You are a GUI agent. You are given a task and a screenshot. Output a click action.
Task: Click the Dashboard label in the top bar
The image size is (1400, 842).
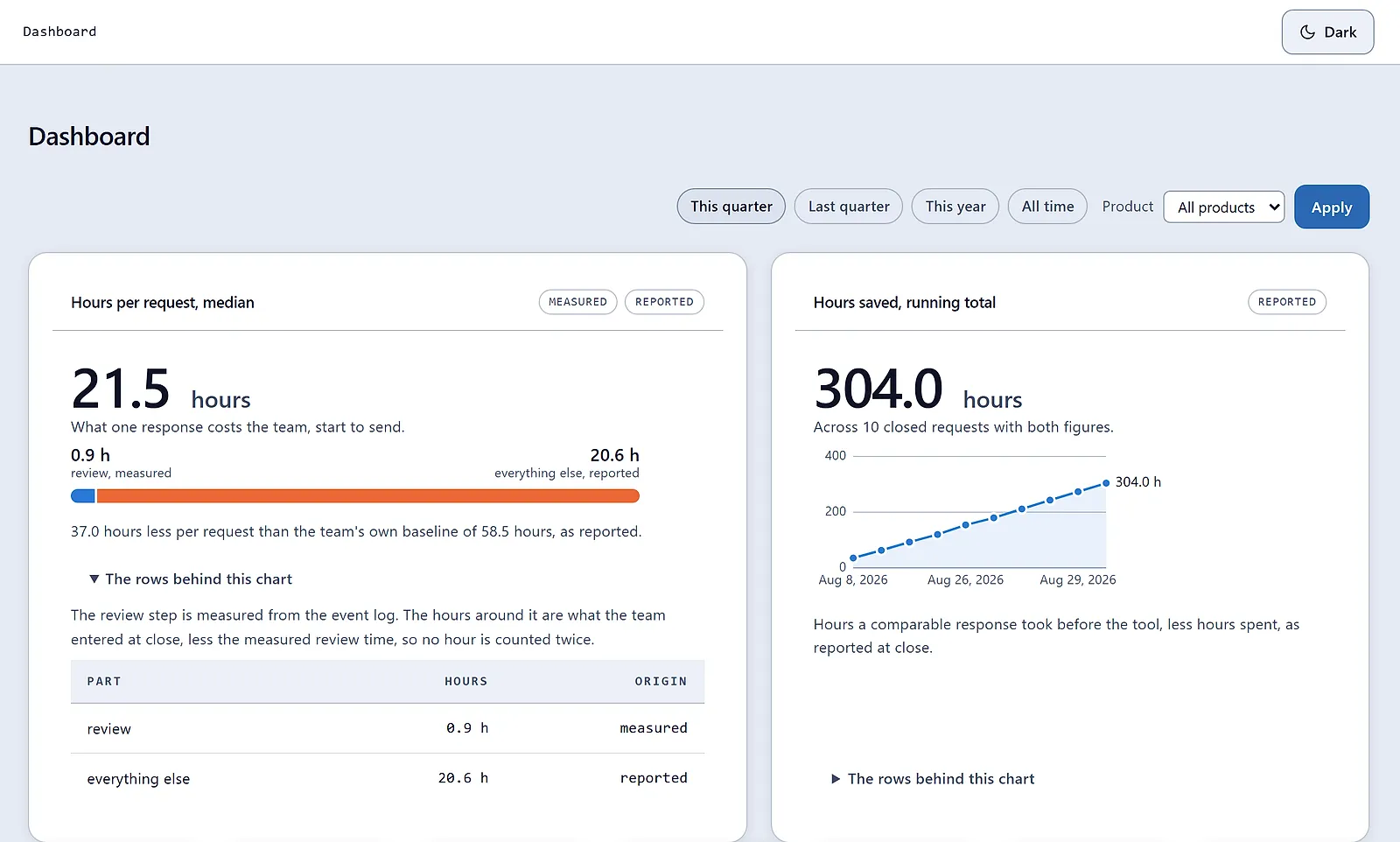point(59,32)
